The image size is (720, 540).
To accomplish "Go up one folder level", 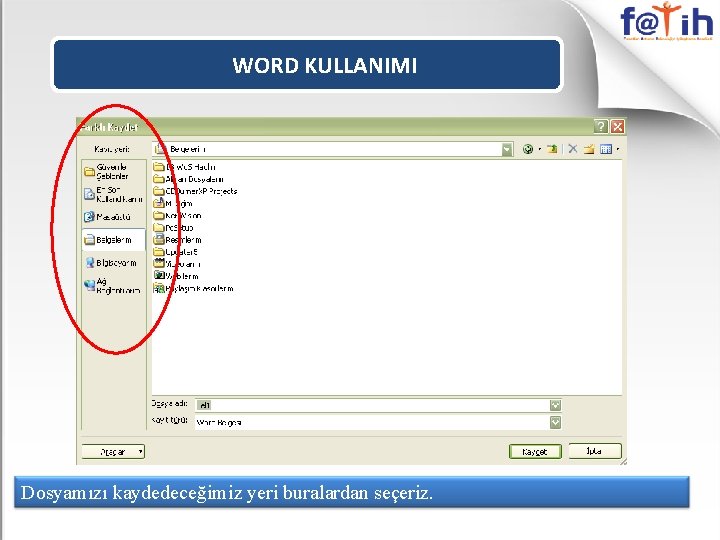I will point(552,149).
